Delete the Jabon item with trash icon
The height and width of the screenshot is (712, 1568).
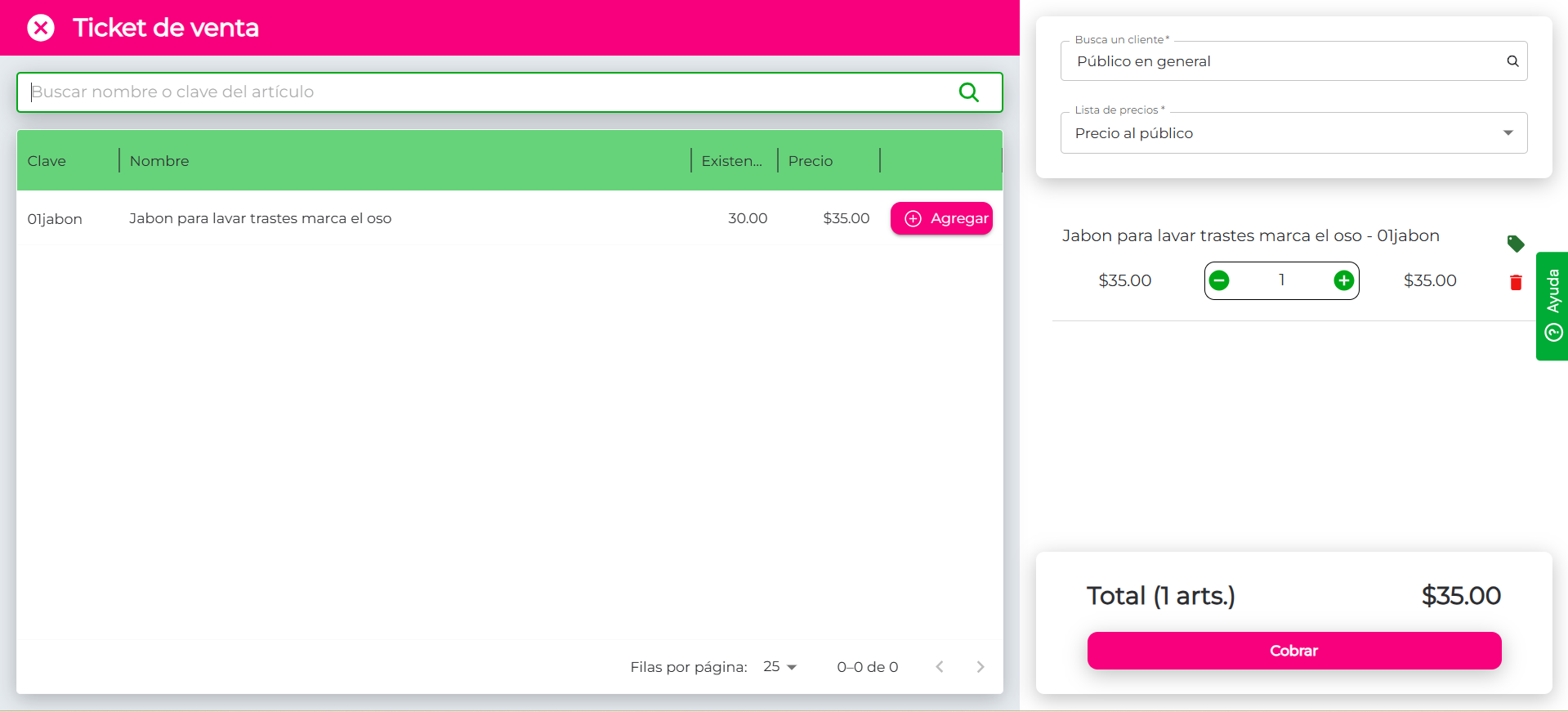1516,282
